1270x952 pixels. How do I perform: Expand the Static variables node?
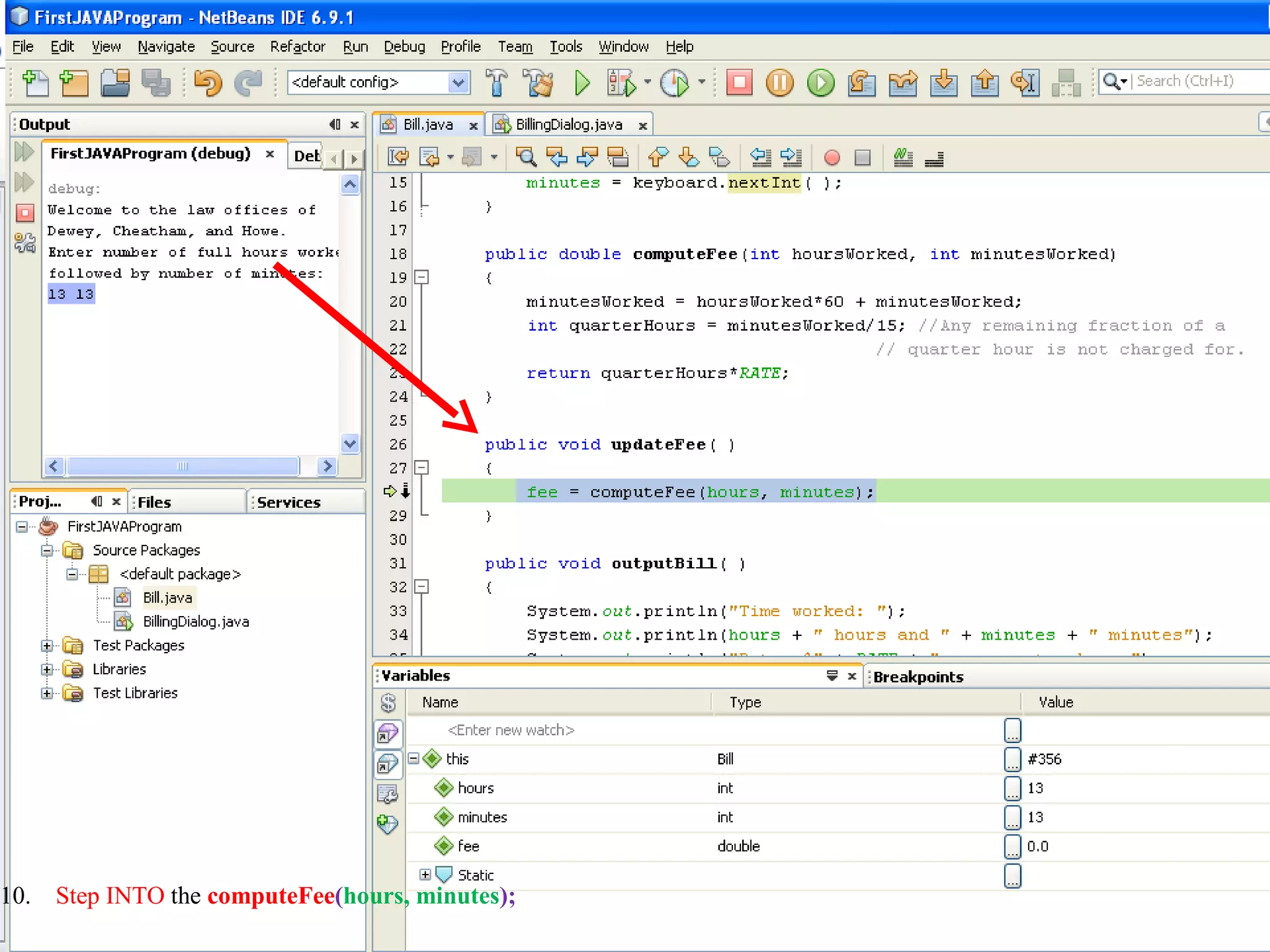pos(425,875)
